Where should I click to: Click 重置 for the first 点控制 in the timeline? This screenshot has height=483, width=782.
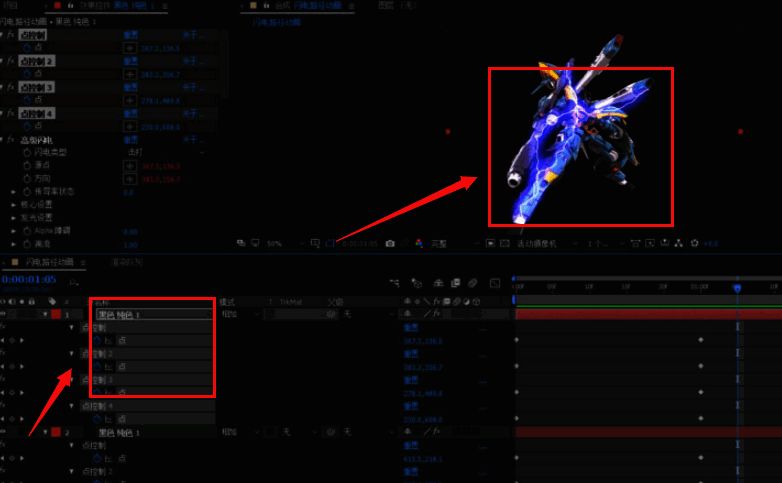(x=410, y=328)
